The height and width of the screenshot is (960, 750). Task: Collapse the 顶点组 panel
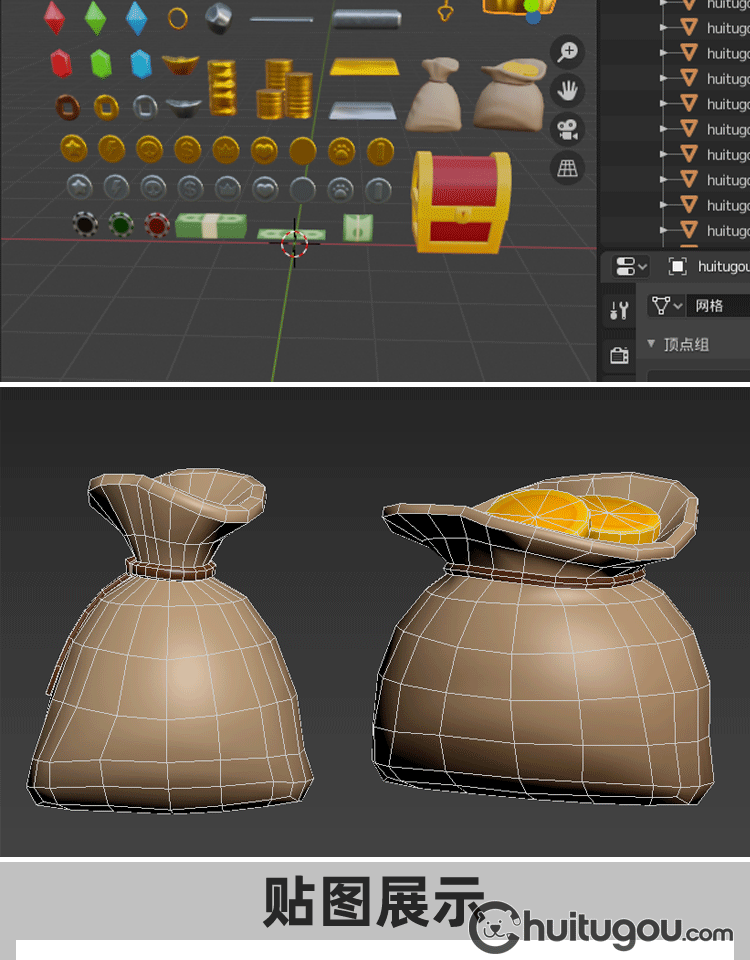click(651, 344)
